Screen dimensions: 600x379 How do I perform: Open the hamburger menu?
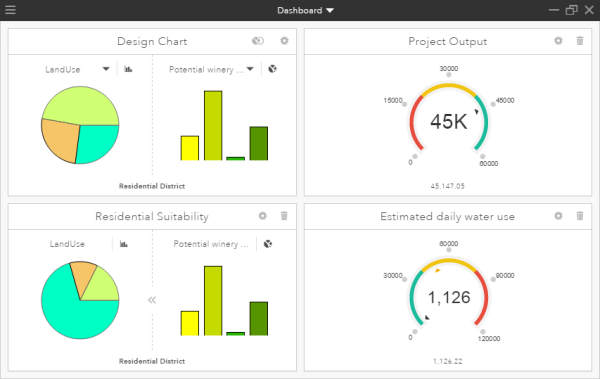tap(10, 10)
